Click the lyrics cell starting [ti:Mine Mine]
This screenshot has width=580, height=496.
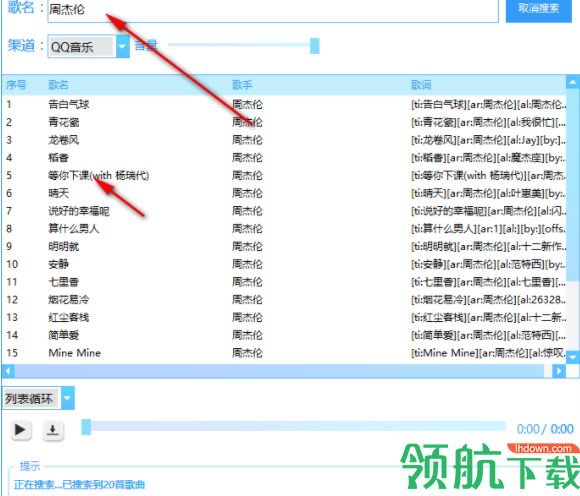tap(488, 353)
